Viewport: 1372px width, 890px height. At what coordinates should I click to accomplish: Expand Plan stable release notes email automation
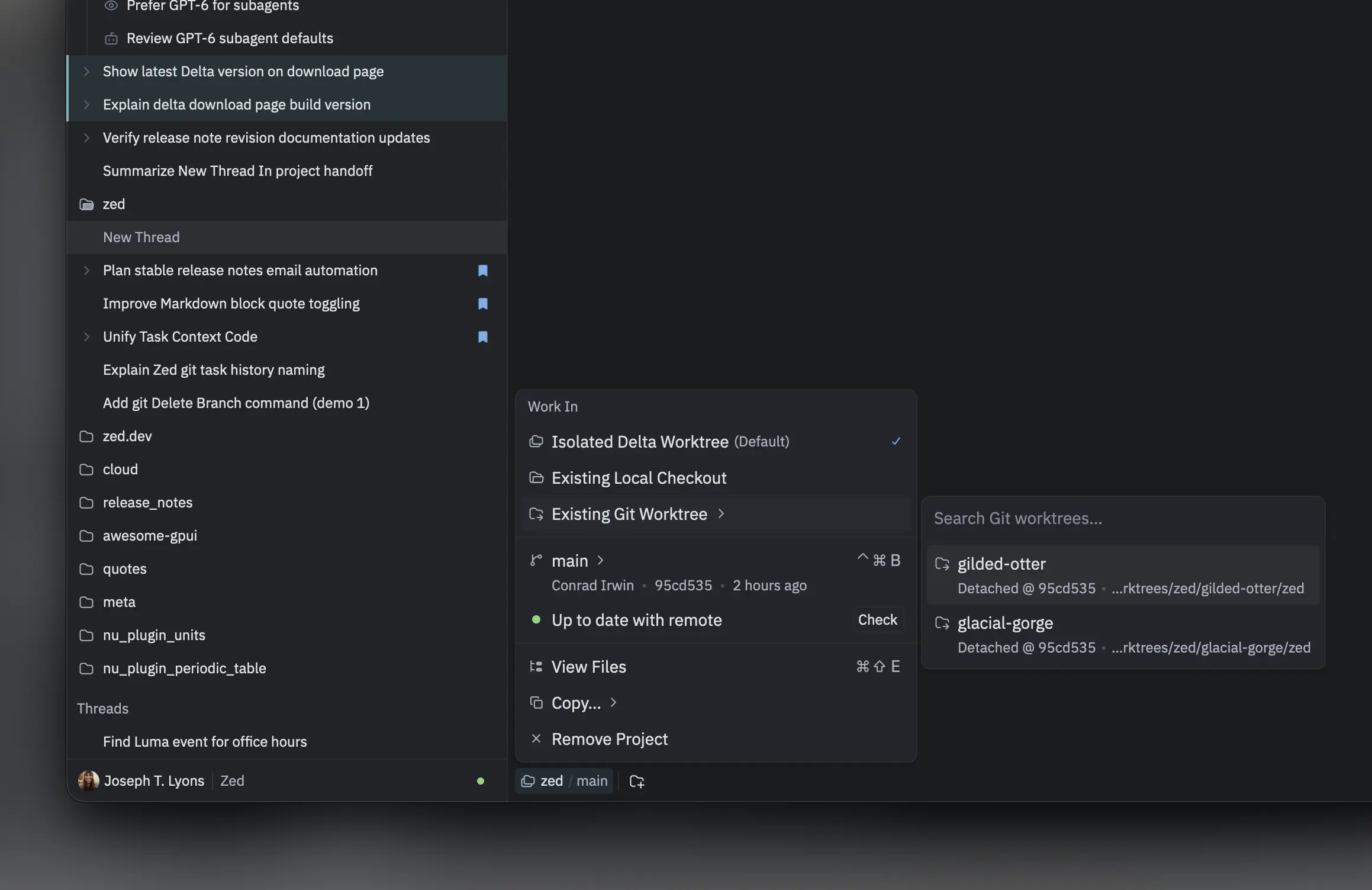click(86, 271)
